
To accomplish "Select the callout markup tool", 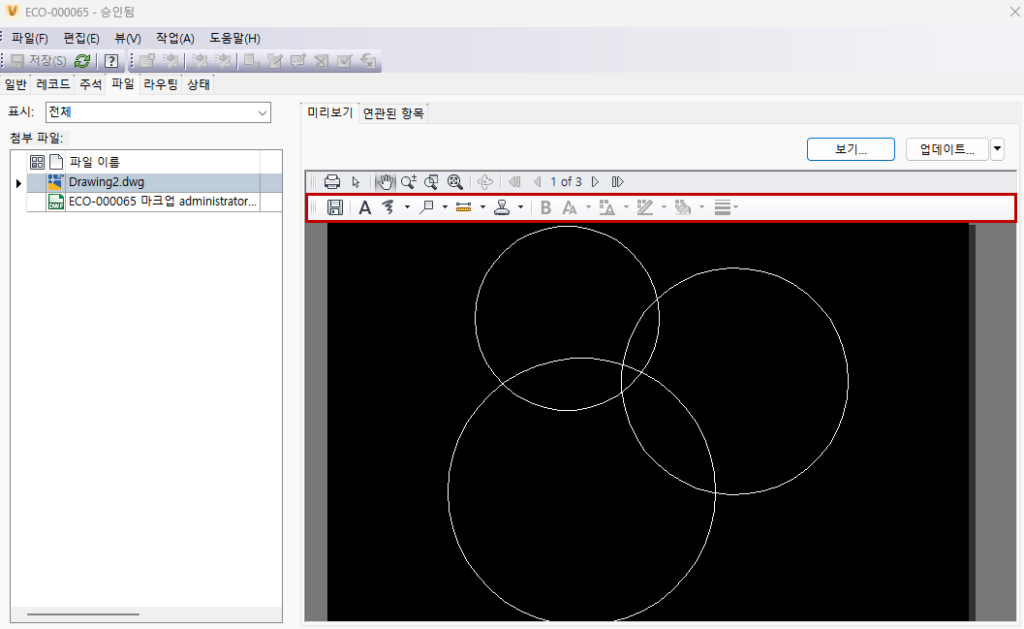I will click(x=426, y=208).
